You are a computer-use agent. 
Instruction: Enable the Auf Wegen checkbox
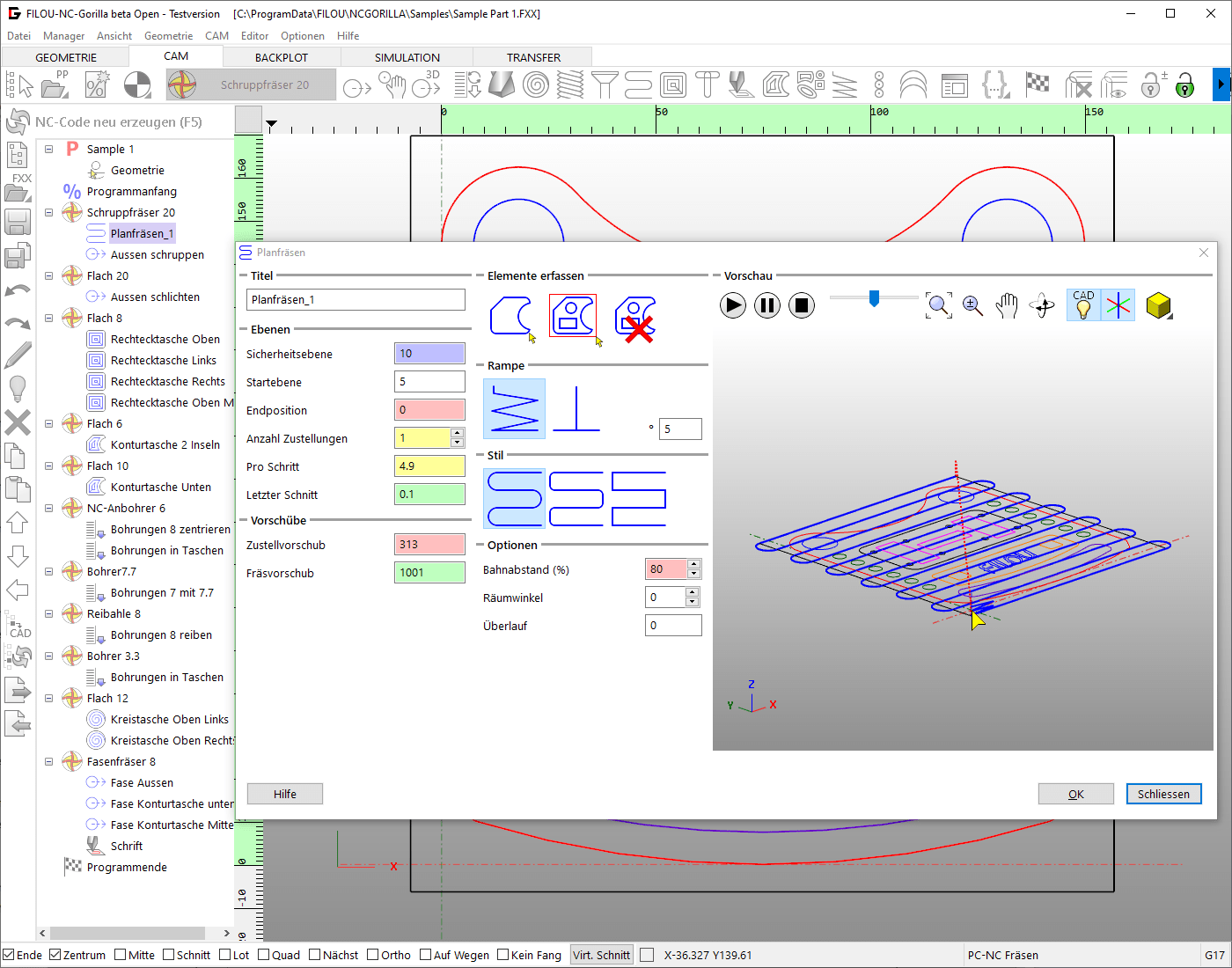(x=426, y=955)
